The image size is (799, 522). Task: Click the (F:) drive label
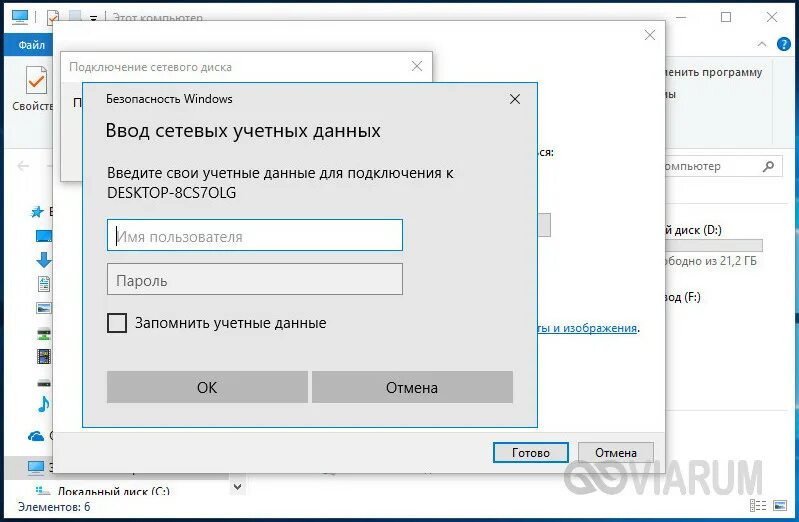[682, 297]
